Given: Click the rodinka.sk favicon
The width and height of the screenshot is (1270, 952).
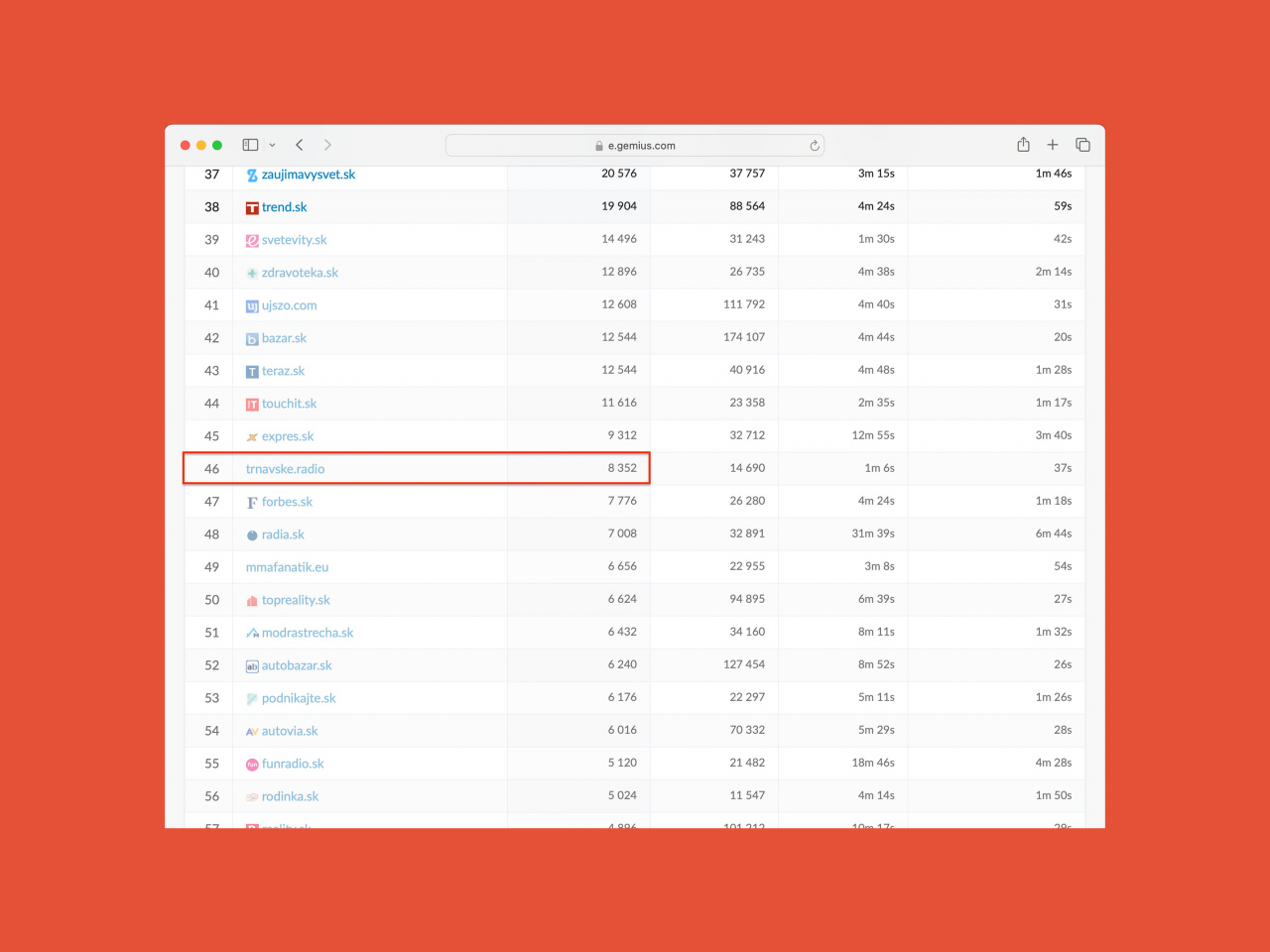Looking at the screenshot, I should [x=252, y=797].
